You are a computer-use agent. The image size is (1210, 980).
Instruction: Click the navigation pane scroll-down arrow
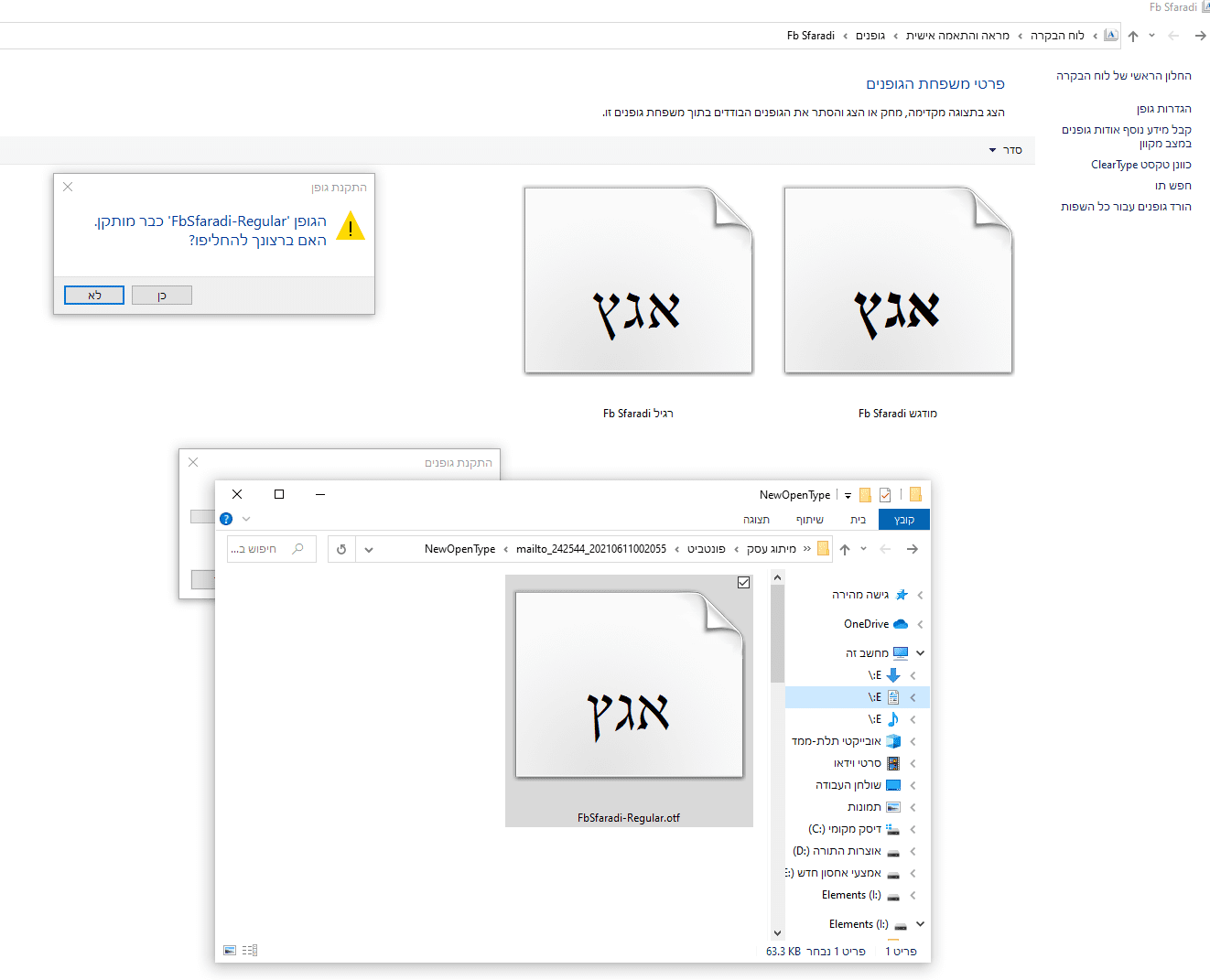tap(777, 932)
